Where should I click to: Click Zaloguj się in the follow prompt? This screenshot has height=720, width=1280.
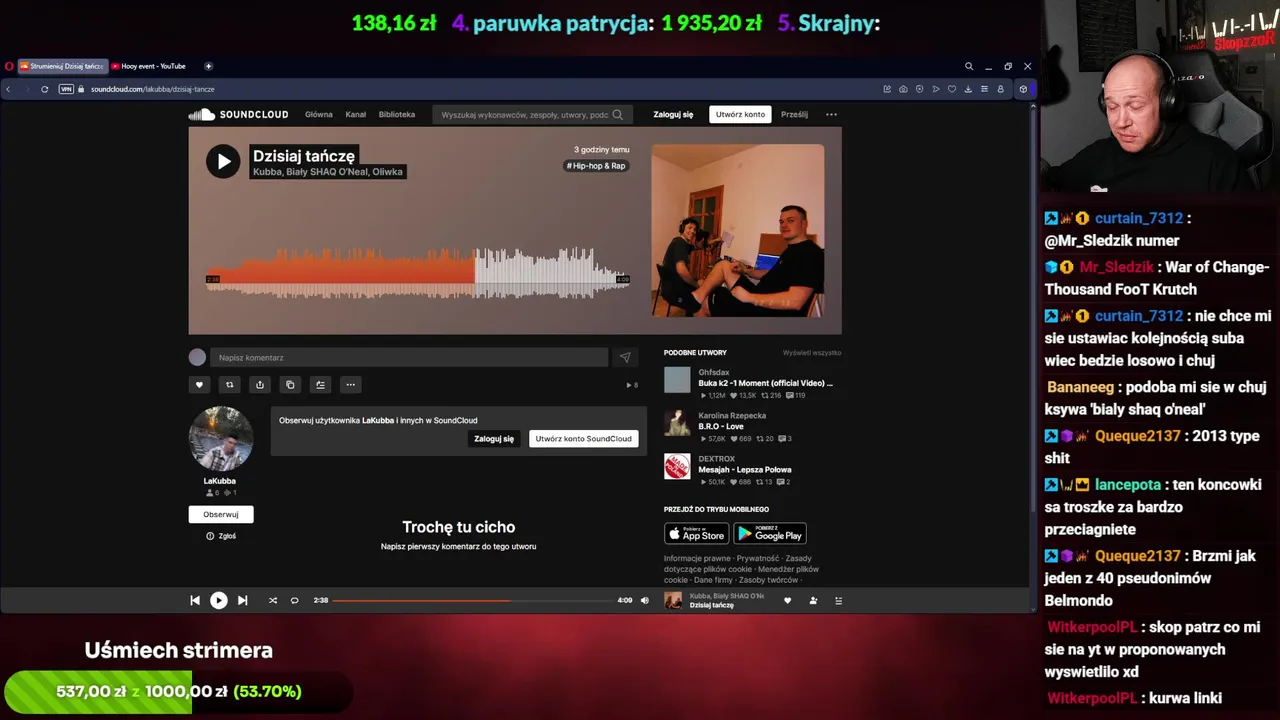point(494,438)
